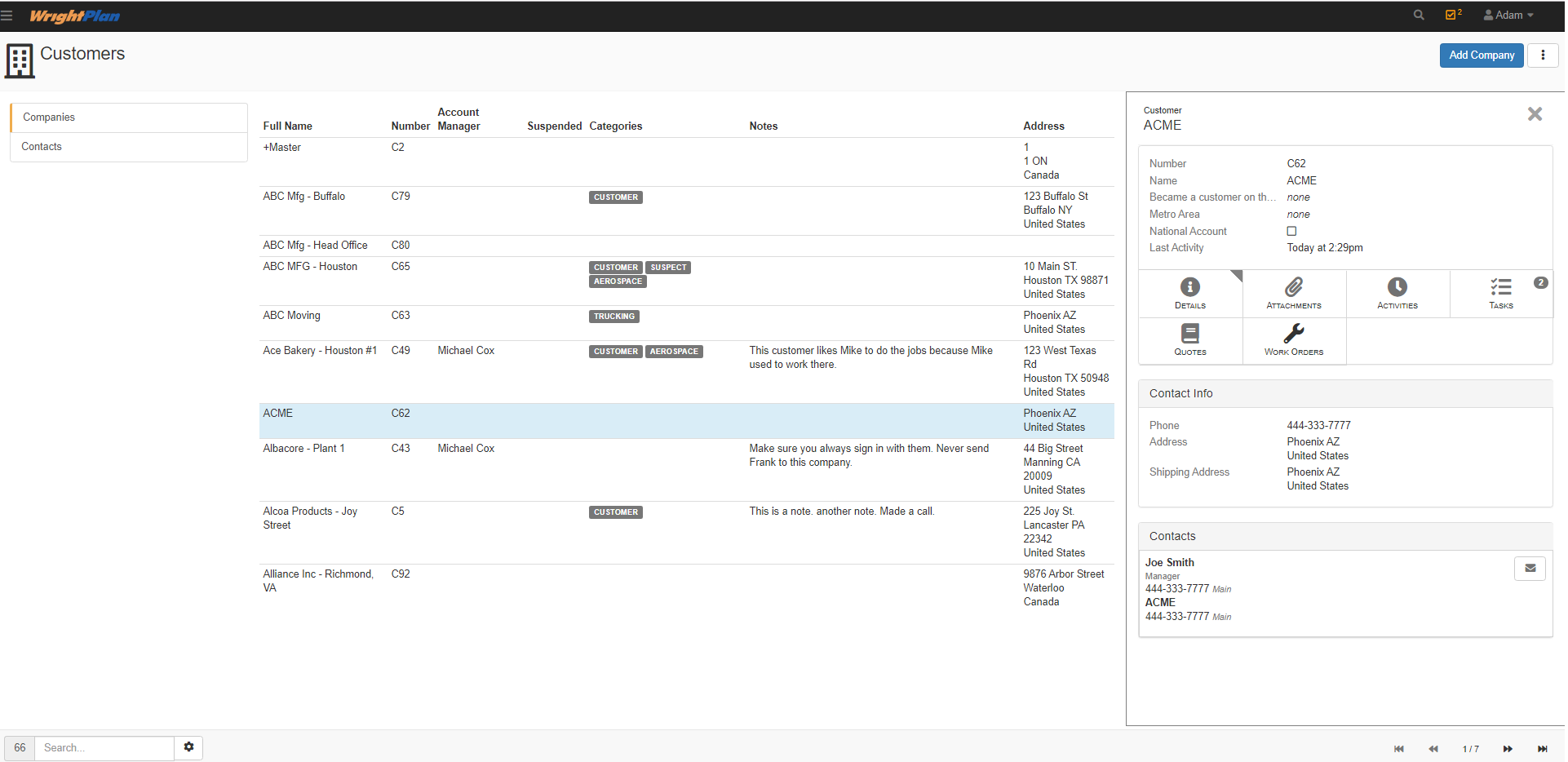This screenshot has width=1568, height=762.
Task: Enable the National Account checkbox
Action: click(1291, 231)
